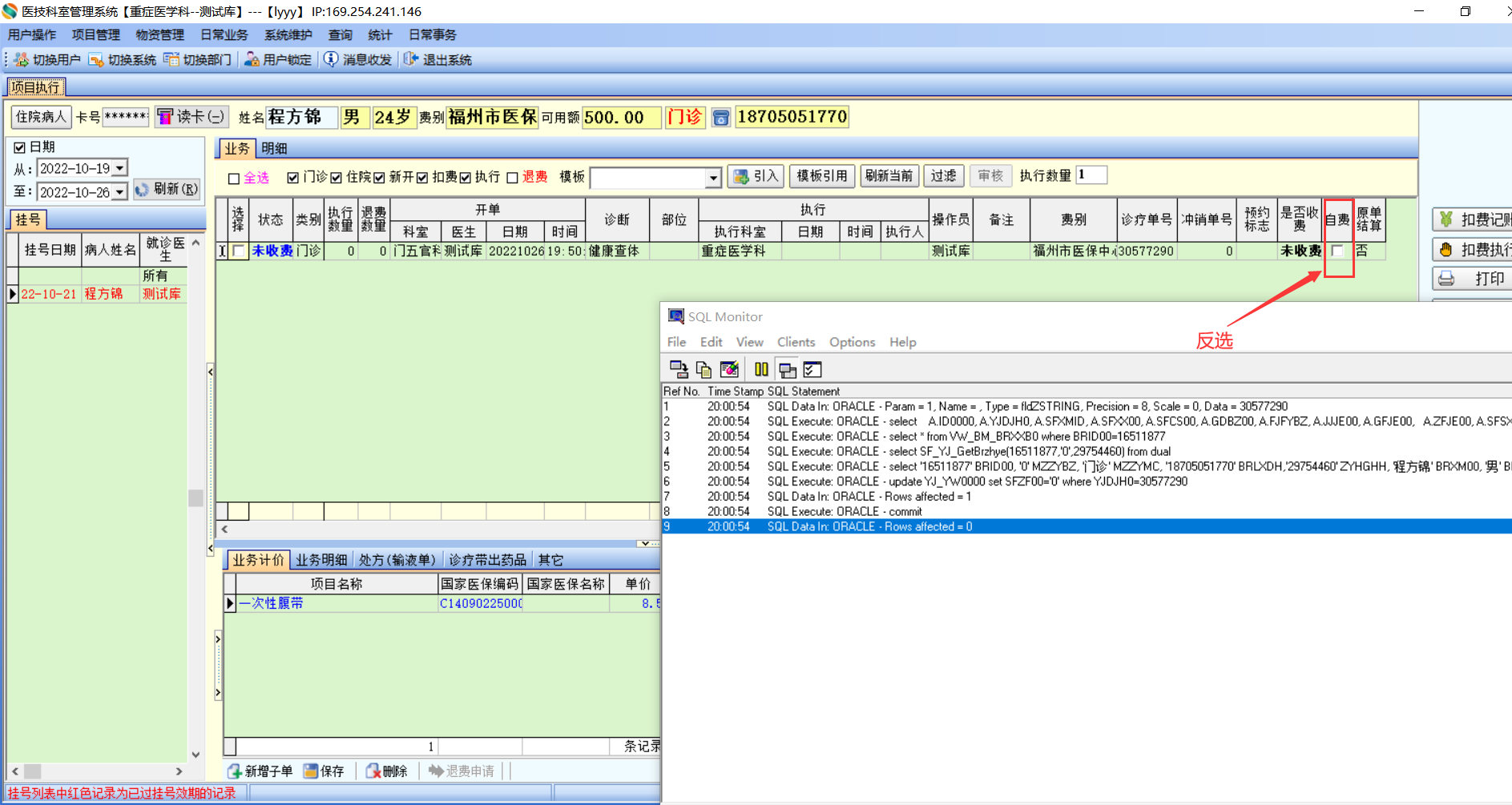
Task: Tick the 自费 checkbox in the 未收费 row
Action: pyautogui.click(x=1337, y=251)
